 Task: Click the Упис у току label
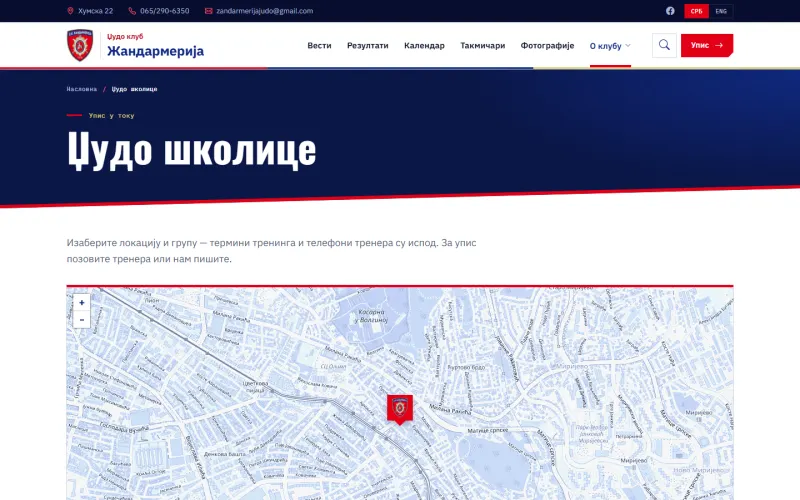coord(111,116)
